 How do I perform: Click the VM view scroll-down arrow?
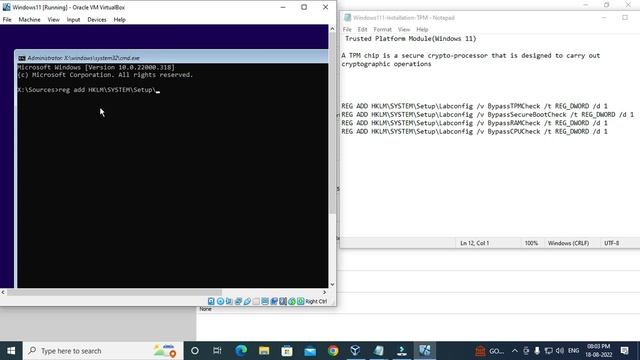332,284
